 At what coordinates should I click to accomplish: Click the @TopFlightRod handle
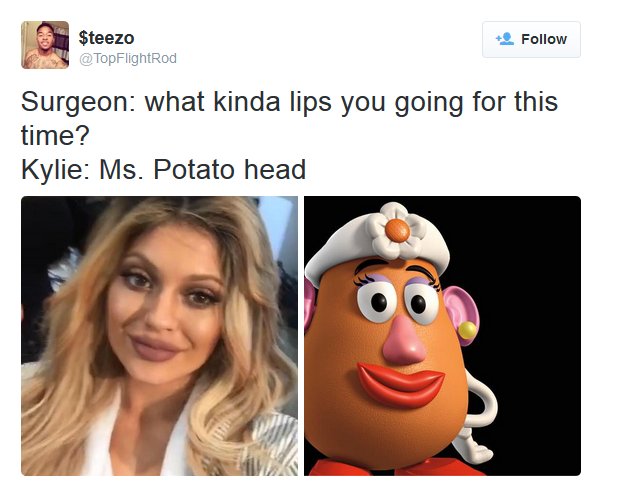tap(127, 58)
